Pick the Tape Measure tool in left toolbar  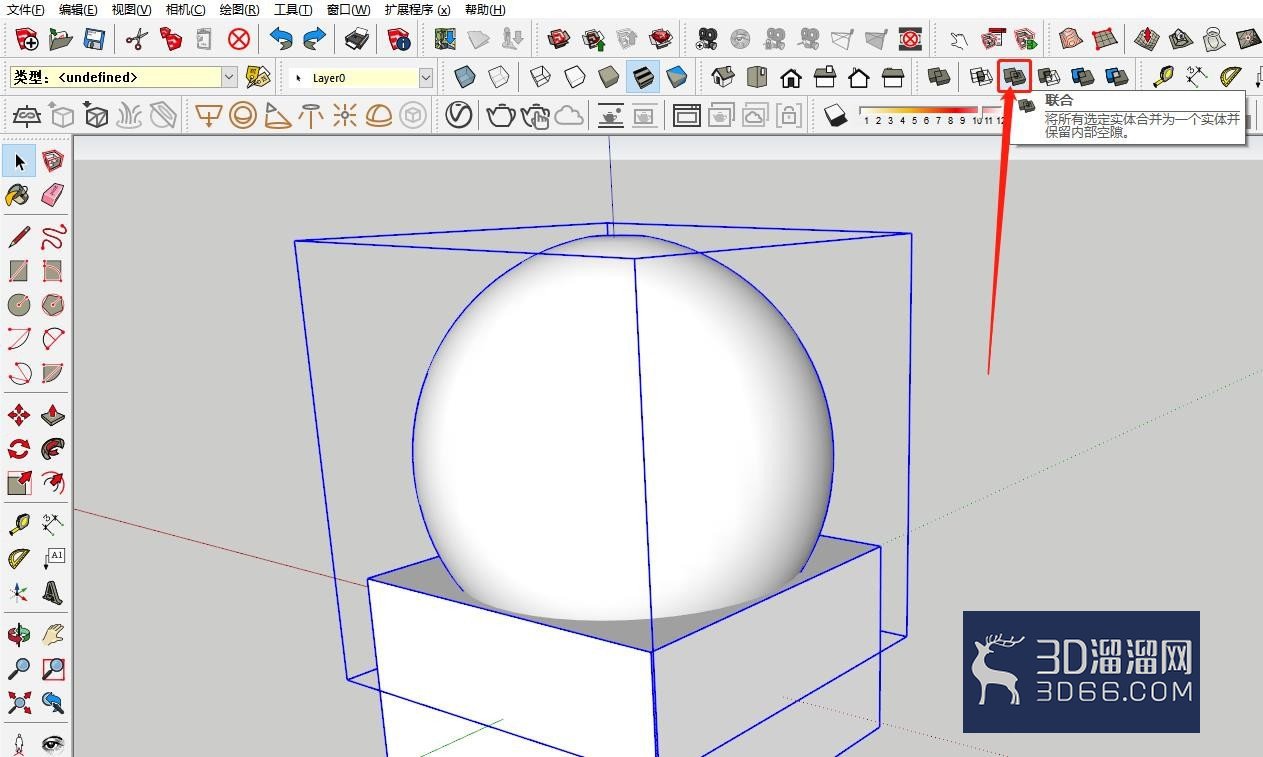tap(19, 524)
